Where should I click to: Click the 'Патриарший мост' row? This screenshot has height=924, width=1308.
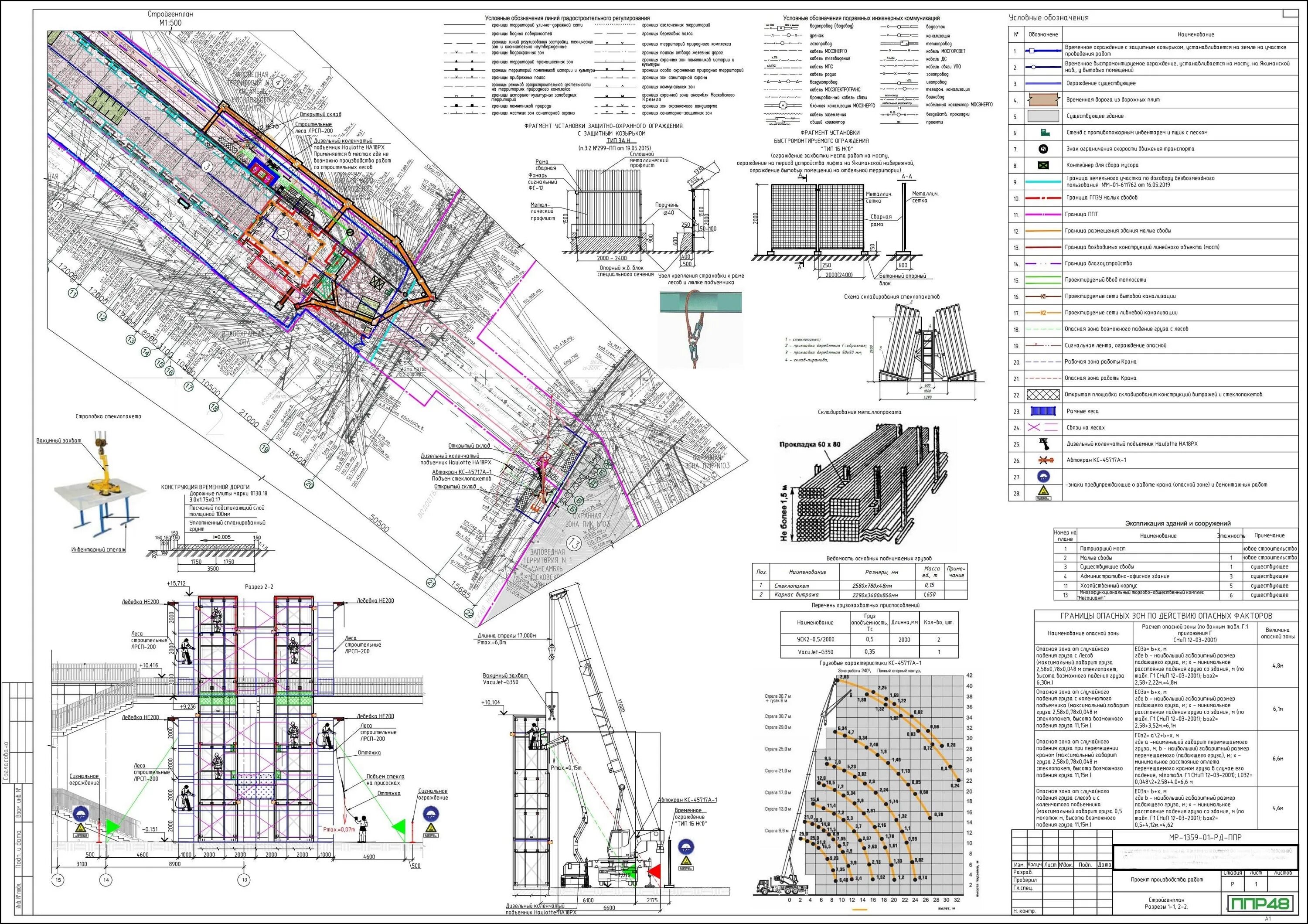point(1176,549)
